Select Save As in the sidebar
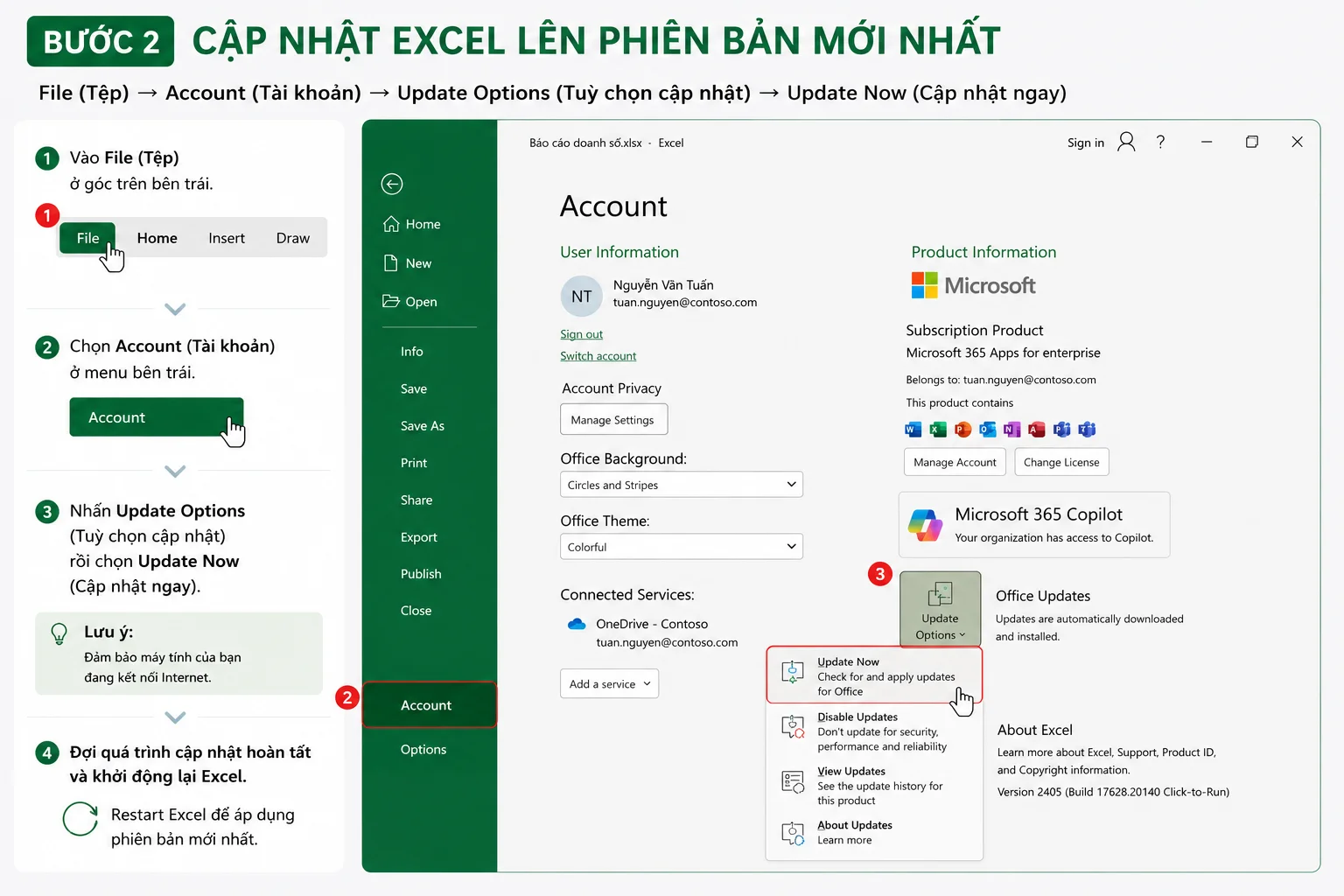The width and height of the screenshot is (1344, 896). click(x=423, y=426)
